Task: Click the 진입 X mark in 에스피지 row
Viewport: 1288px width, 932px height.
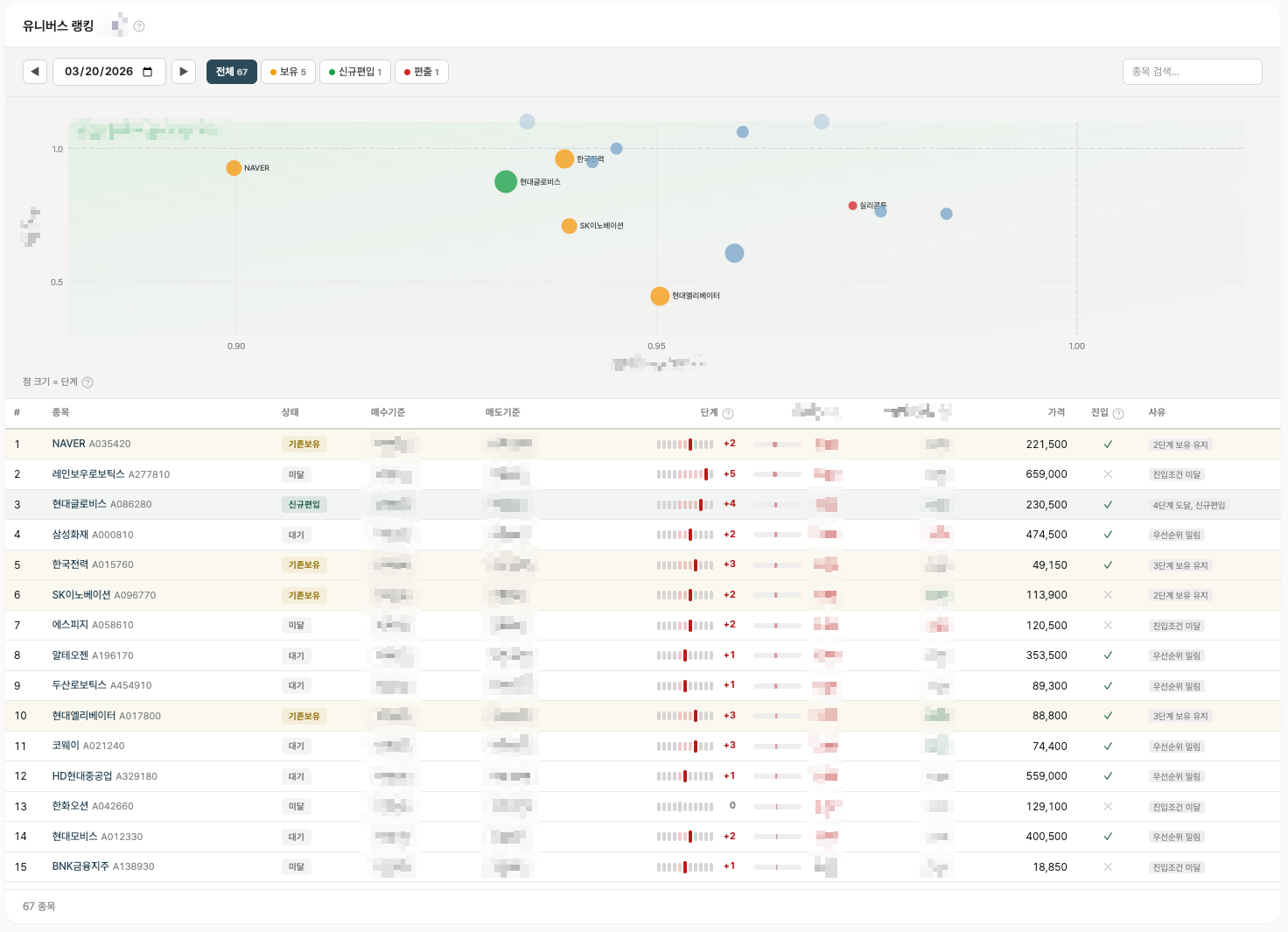Action: pyautogui.click(x=1108, y=626)
